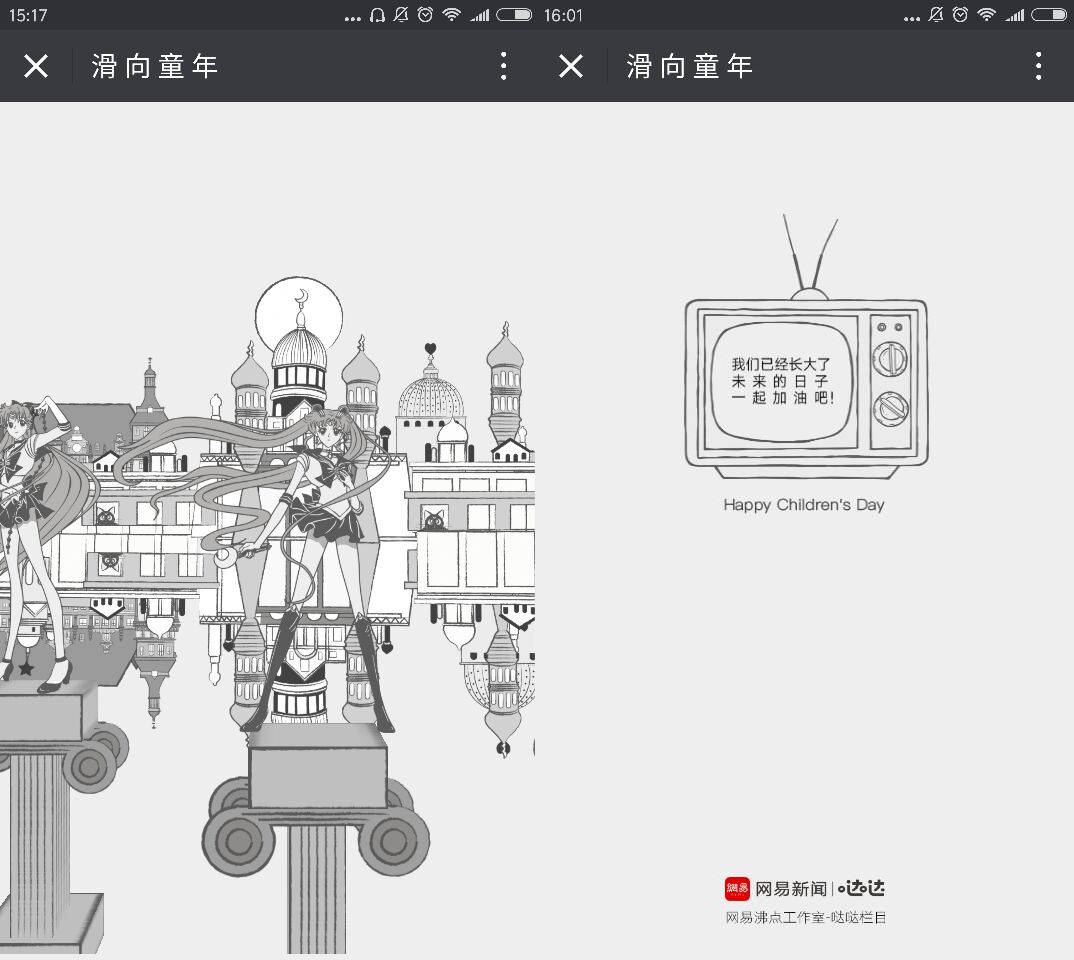Tap the 哒哒 logo
This screenshot has width=1074, height=960.
point(862,889)
